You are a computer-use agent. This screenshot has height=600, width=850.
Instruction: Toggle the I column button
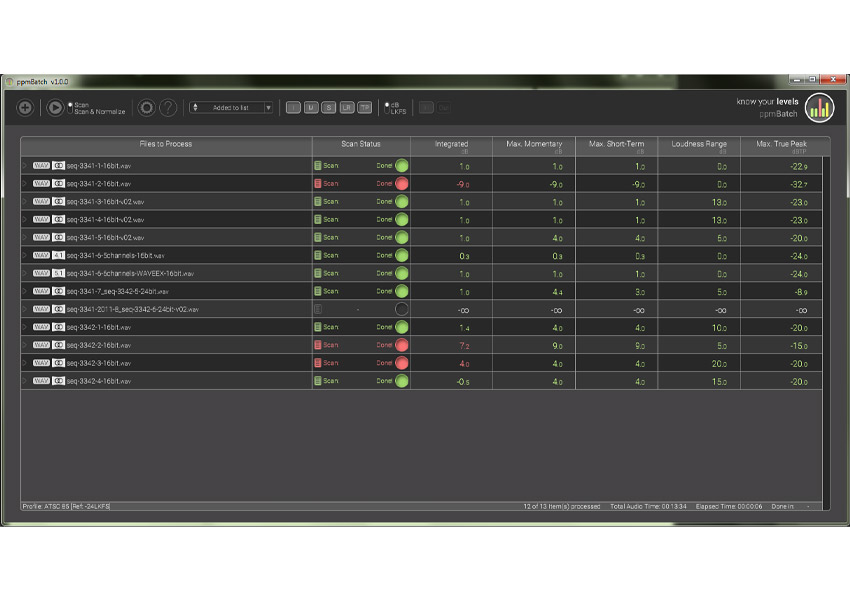293,107
